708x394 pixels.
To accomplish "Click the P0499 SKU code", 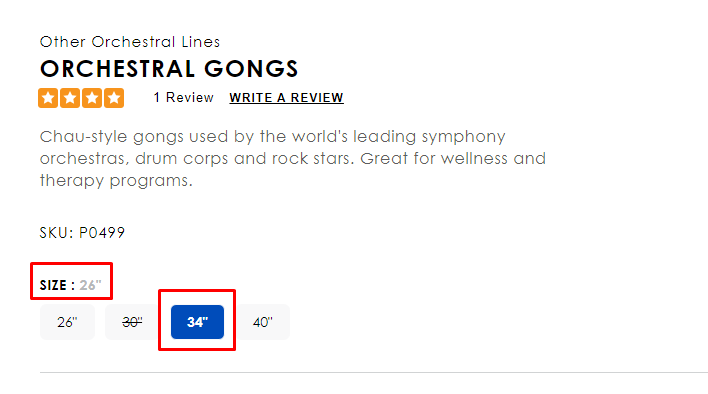I will 102,233.
